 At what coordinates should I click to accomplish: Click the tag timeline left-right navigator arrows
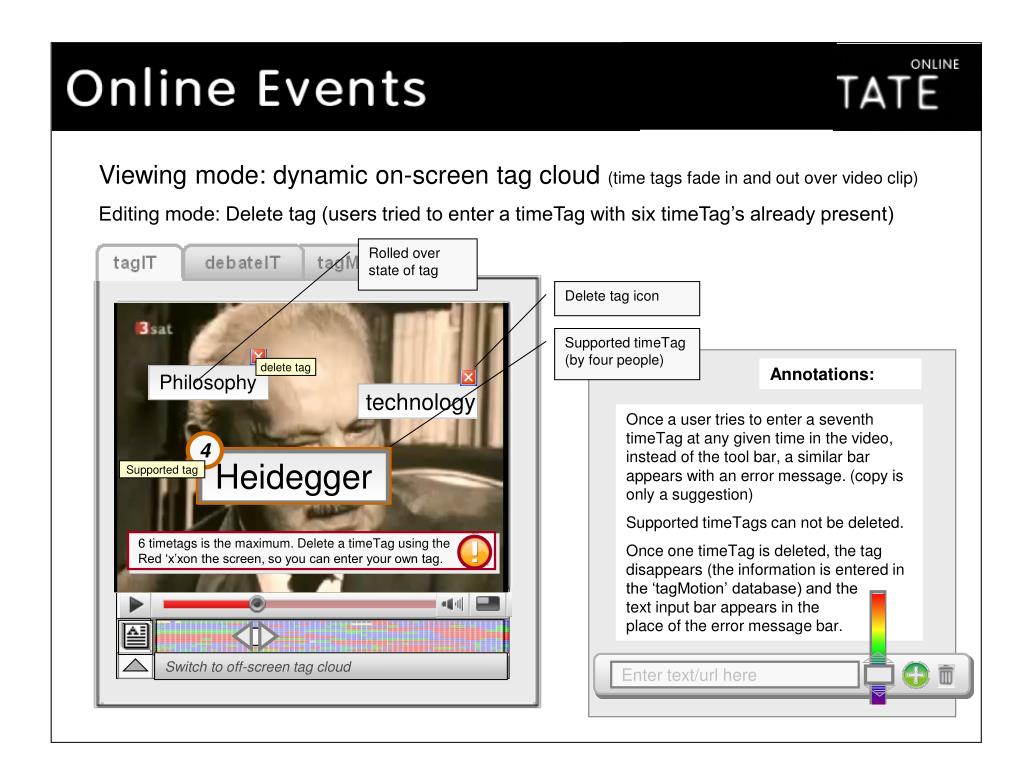(x=255, y=635)
